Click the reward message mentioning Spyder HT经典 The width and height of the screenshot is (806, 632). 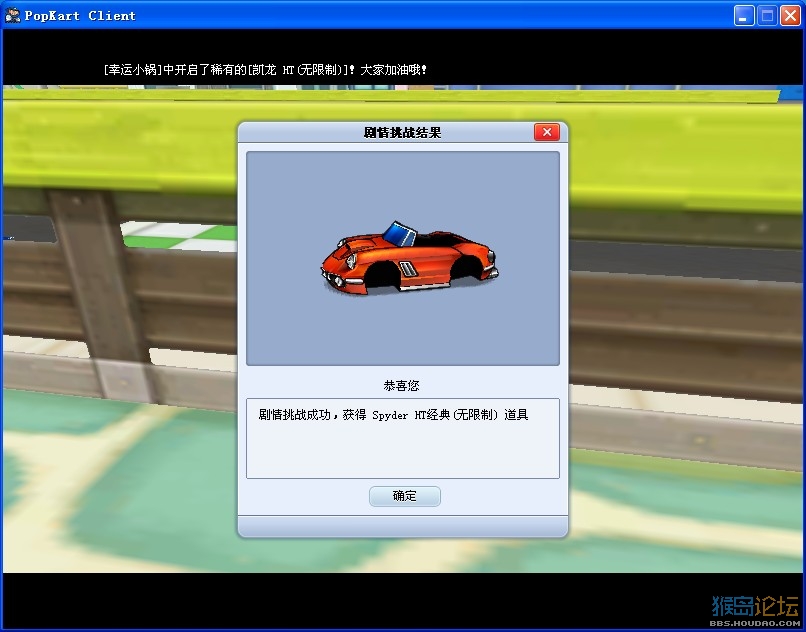[393, 414]
